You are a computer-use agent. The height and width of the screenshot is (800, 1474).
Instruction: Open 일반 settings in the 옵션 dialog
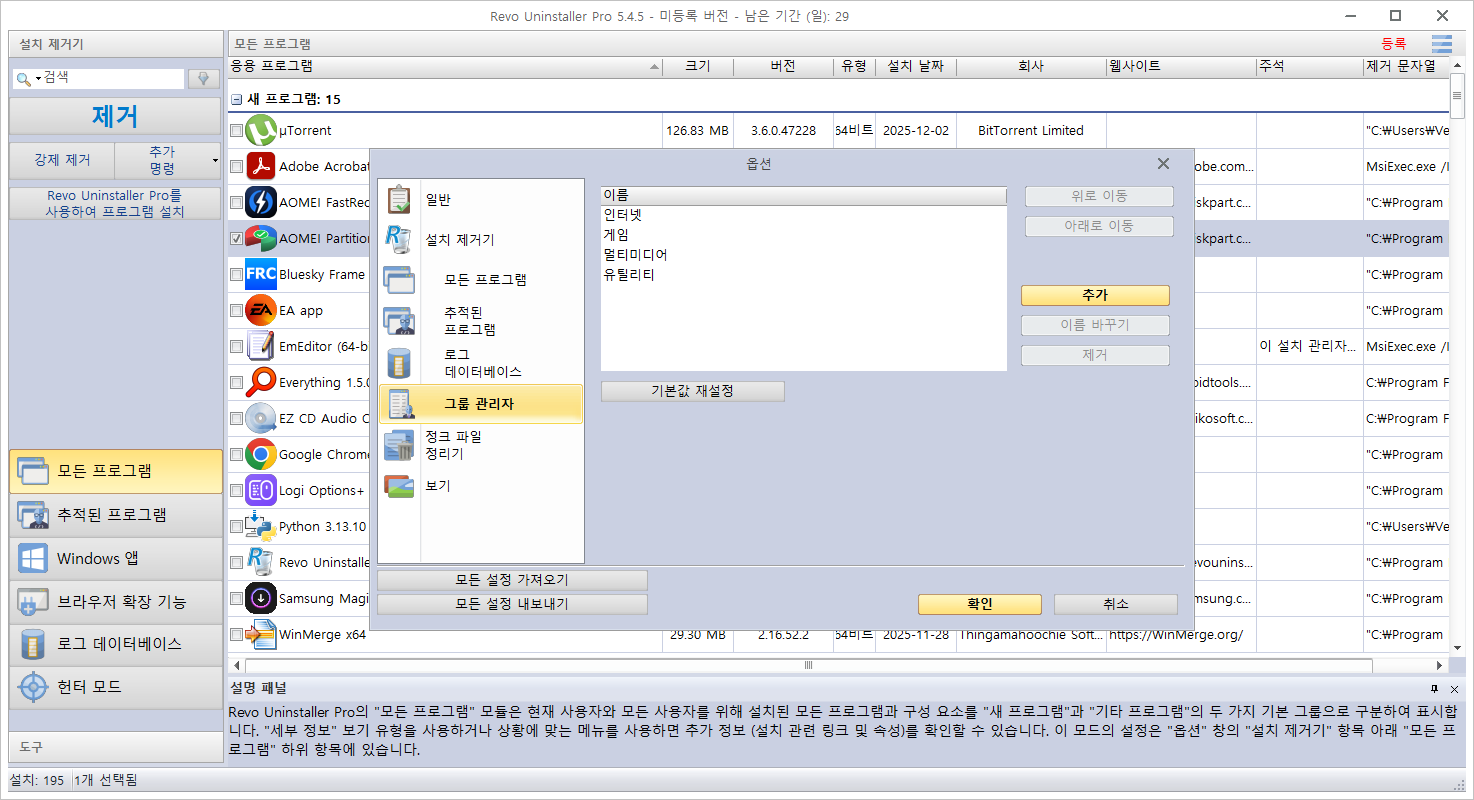click(482, 200)
